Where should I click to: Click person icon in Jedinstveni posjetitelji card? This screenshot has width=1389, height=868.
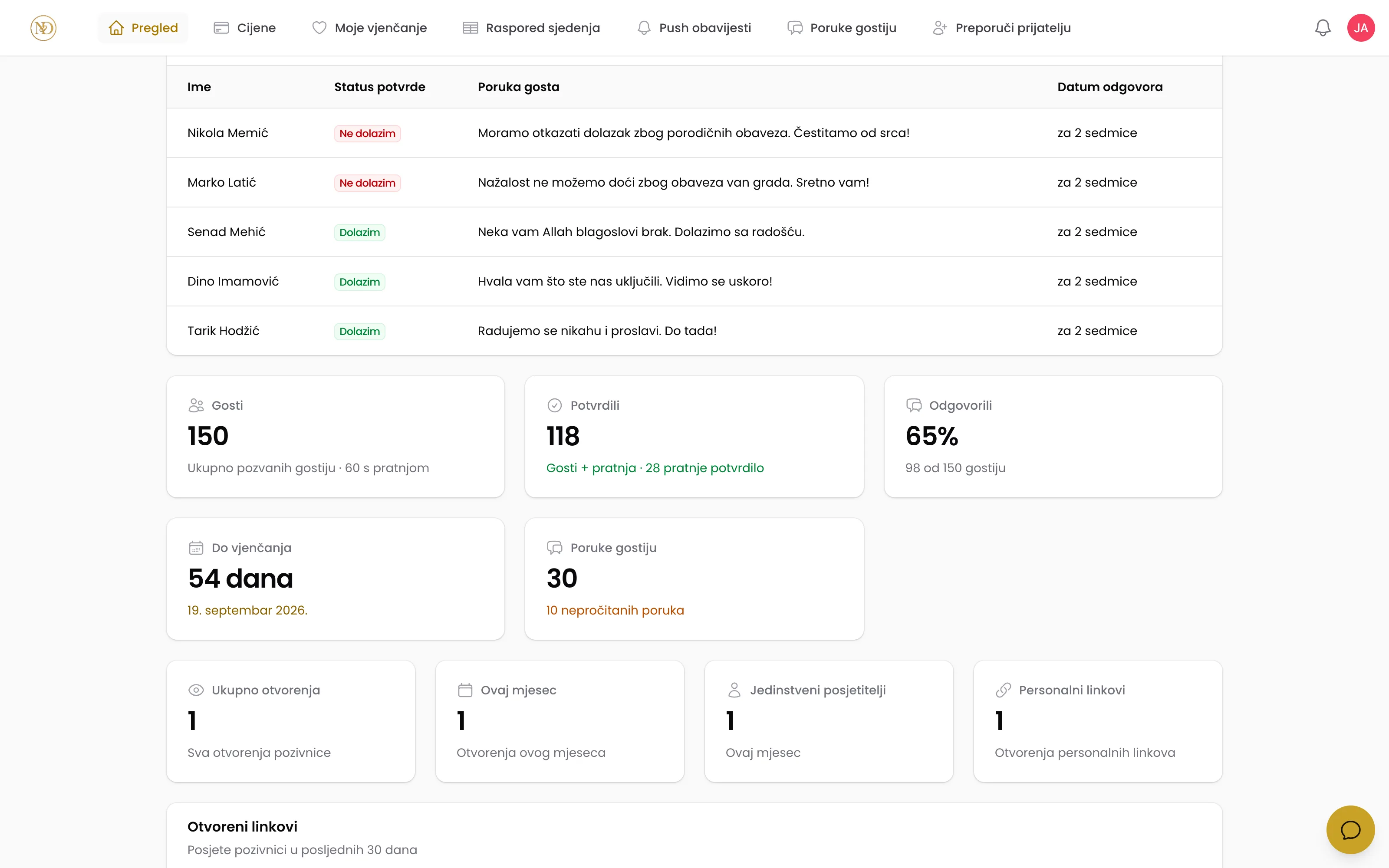click(734, 690)
